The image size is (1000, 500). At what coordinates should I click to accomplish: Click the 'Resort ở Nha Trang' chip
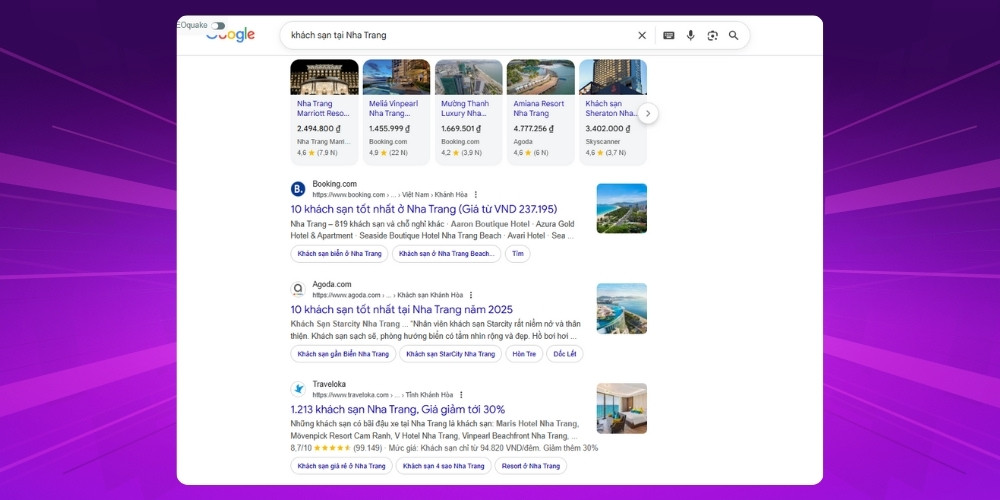point(531,466)
